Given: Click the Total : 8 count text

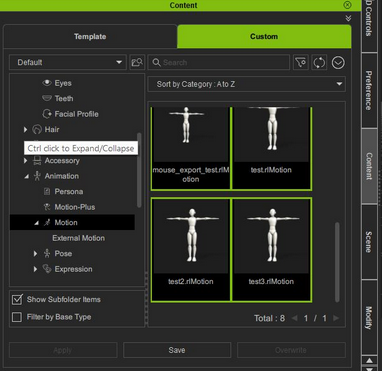Looking at the screenshot, I should click(x=269, y=318).
